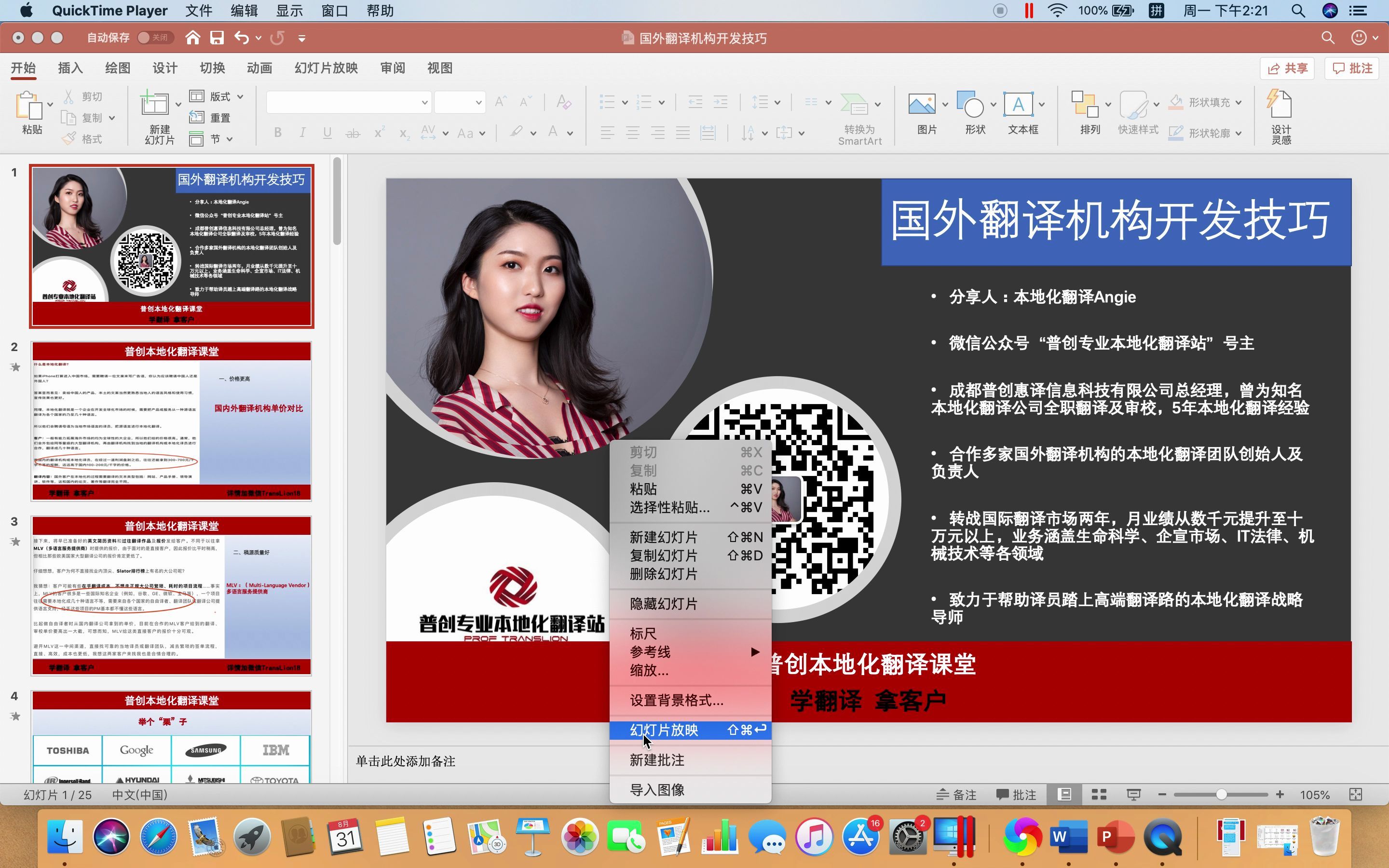Click the 文本框 text box icon
The width and height of the screenshot is (1389, 868).
[x=1018, y=104]
